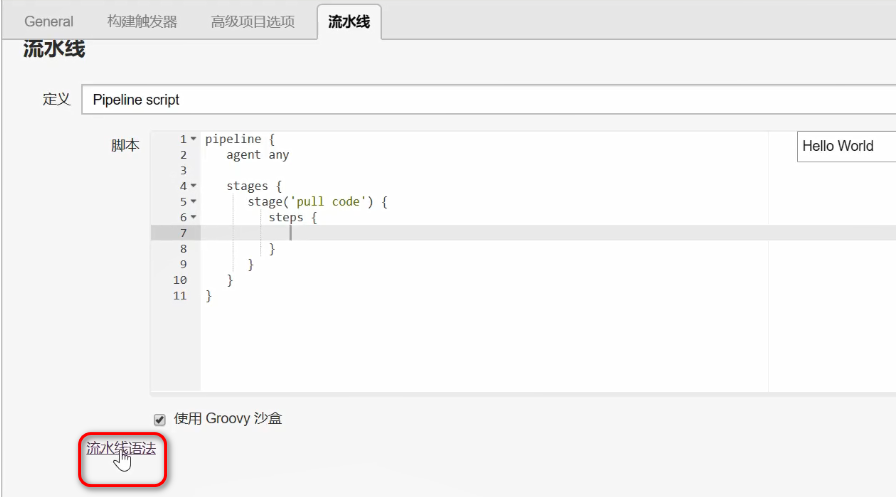Click 'stages {' on line 4
This screenshot has width=896, height=497.
(254, 186)
